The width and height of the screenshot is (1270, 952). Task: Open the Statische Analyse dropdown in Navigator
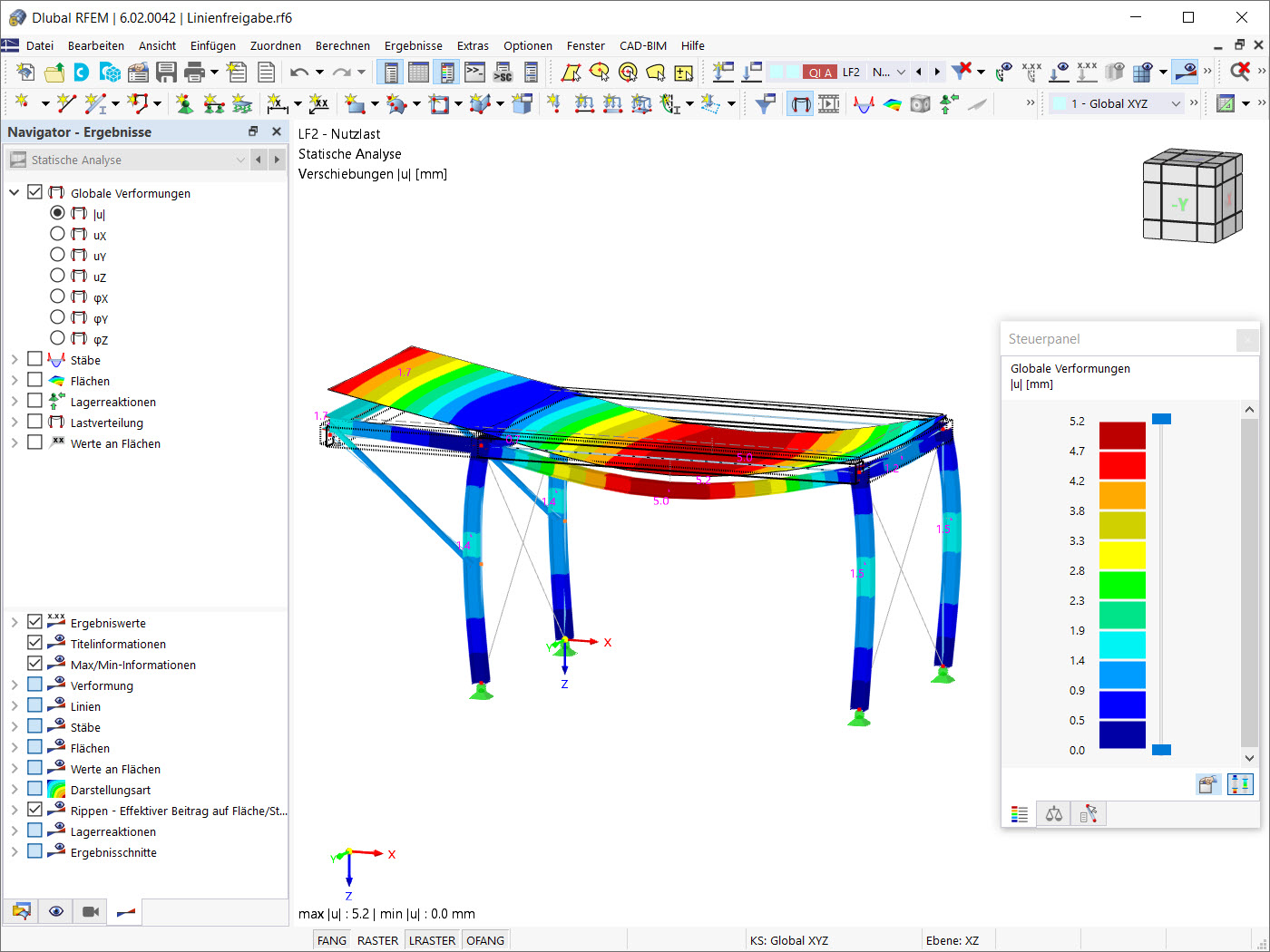point(127,160)
